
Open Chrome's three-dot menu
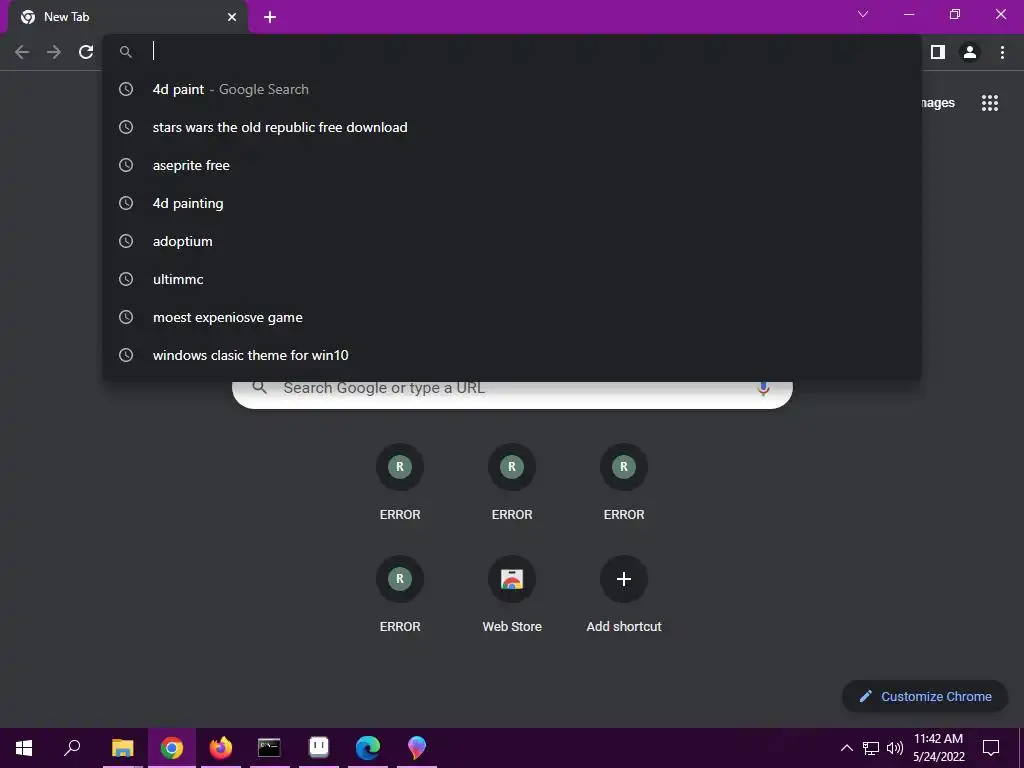click(x=1002, y=52)
